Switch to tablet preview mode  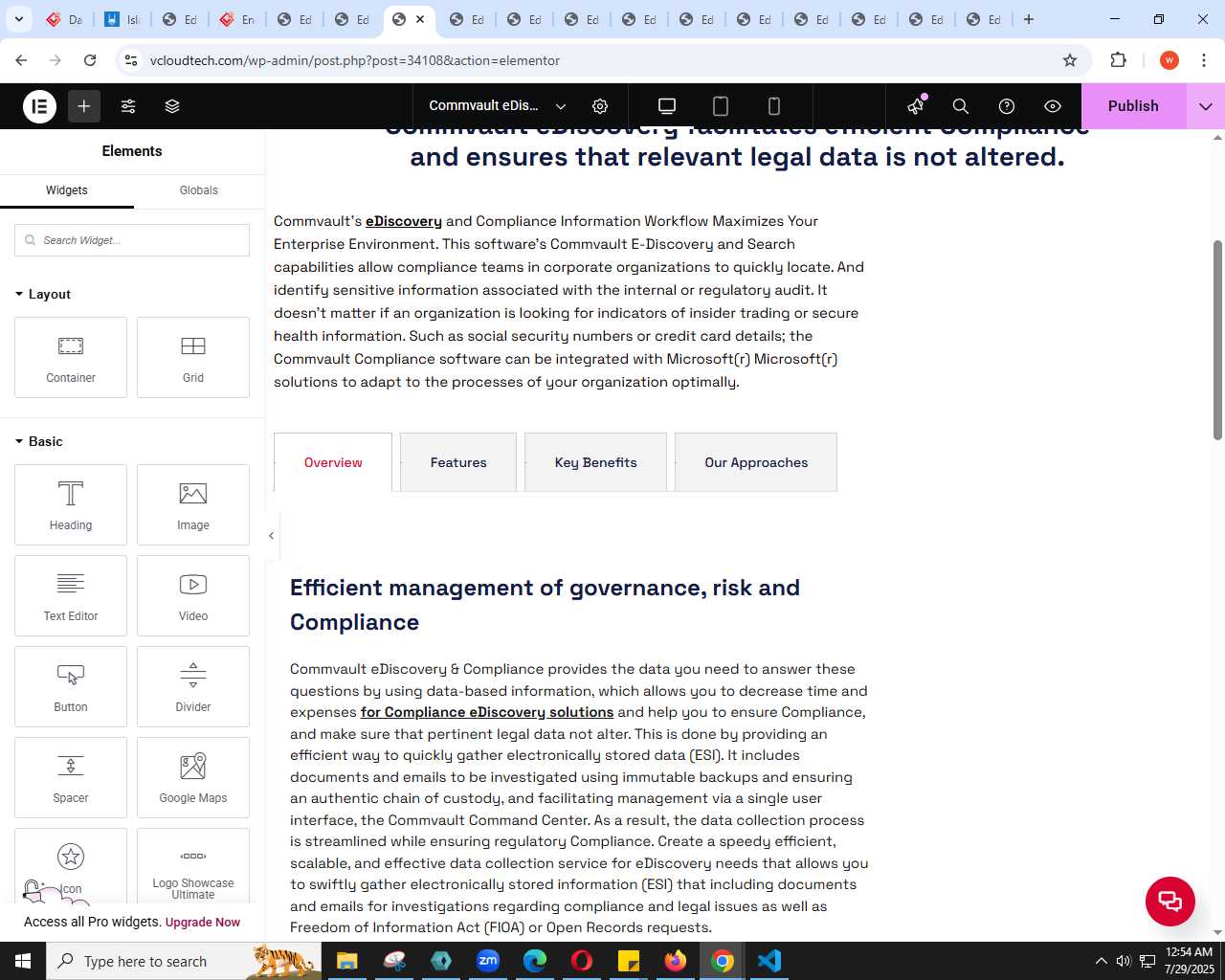click(721, 106)
